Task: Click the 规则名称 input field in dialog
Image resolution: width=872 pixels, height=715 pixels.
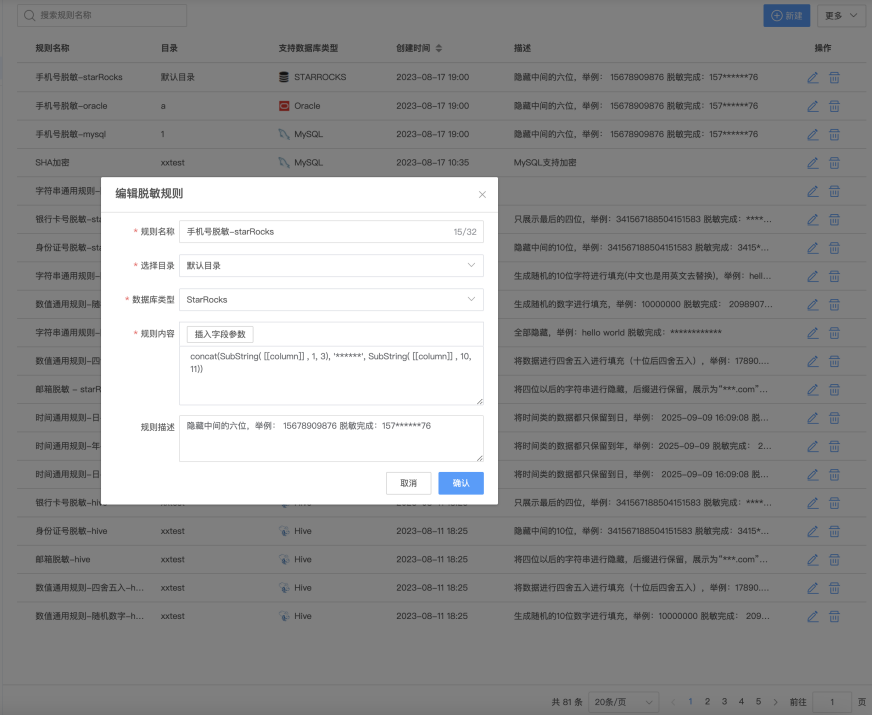Action: tap(331, 232)
